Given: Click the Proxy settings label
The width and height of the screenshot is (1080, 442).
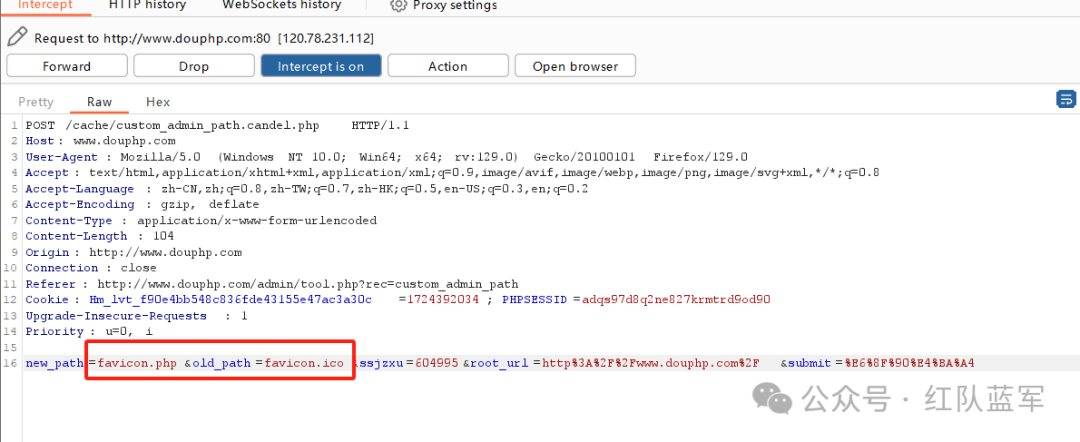Looking at the screenshot, I should click(x=455, y=6).
